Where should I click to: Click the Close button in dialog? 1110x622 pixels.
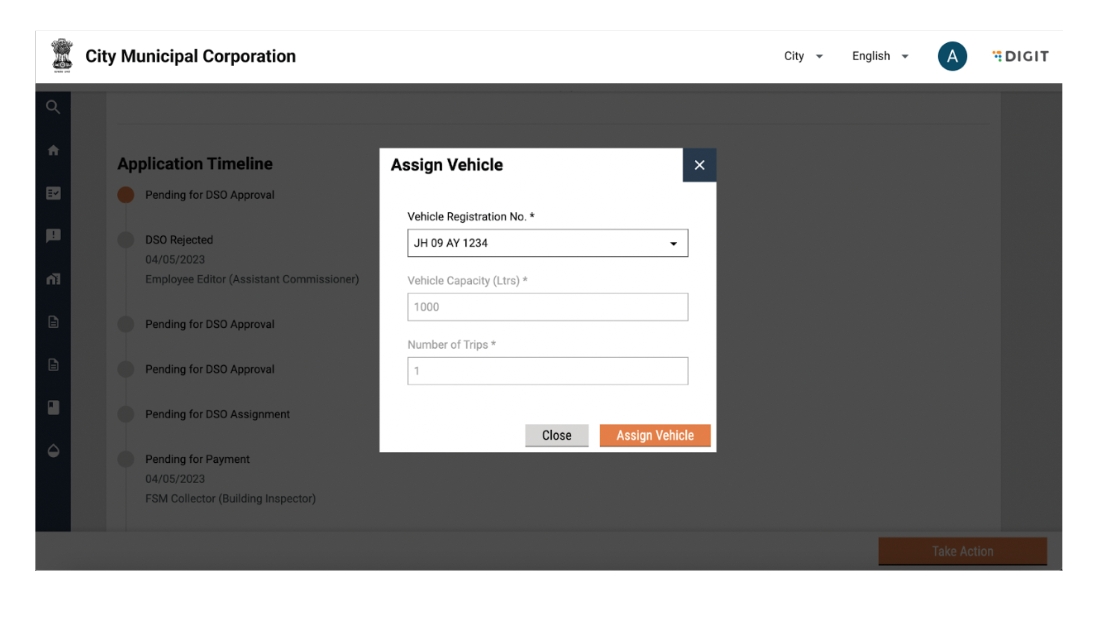click(556, 435)
